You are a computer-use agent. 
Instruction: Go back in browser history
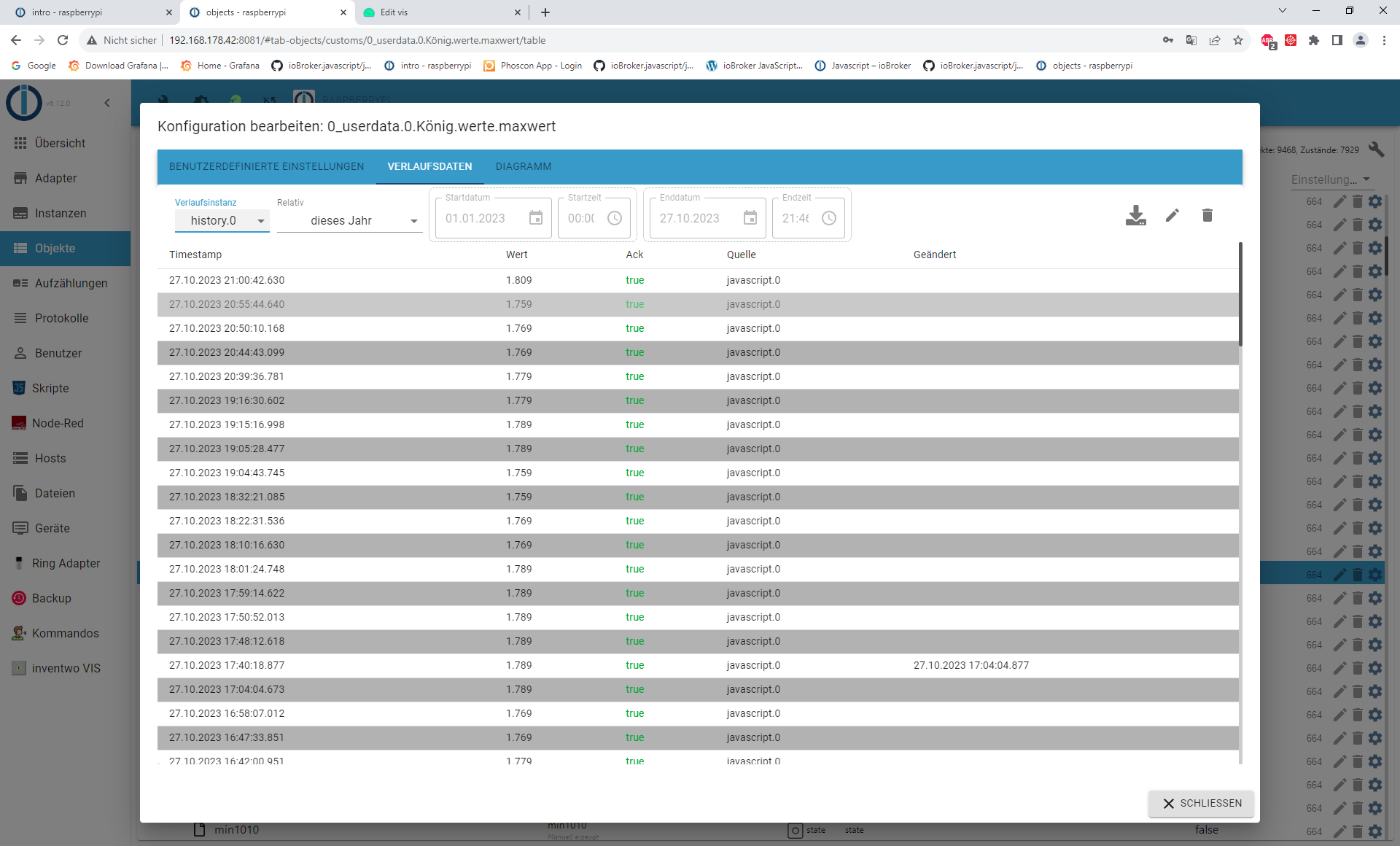point(16,40)
